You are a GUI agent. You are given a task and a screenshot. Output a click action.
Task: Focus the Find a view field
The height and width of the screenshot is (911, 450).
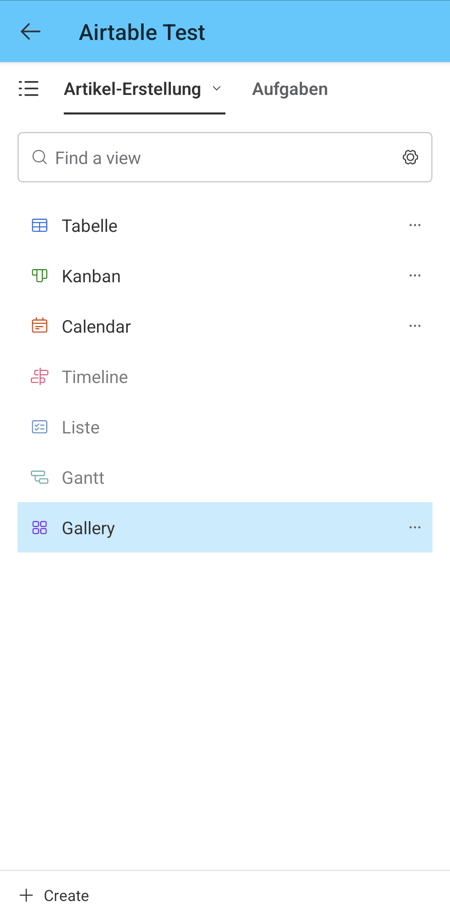click(225, 157)
